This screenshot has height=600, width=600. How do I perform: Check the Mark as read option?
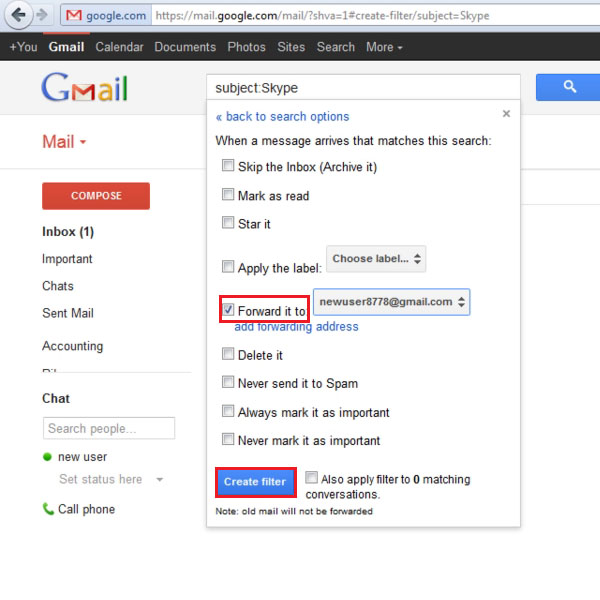click(x=228, y=194)
